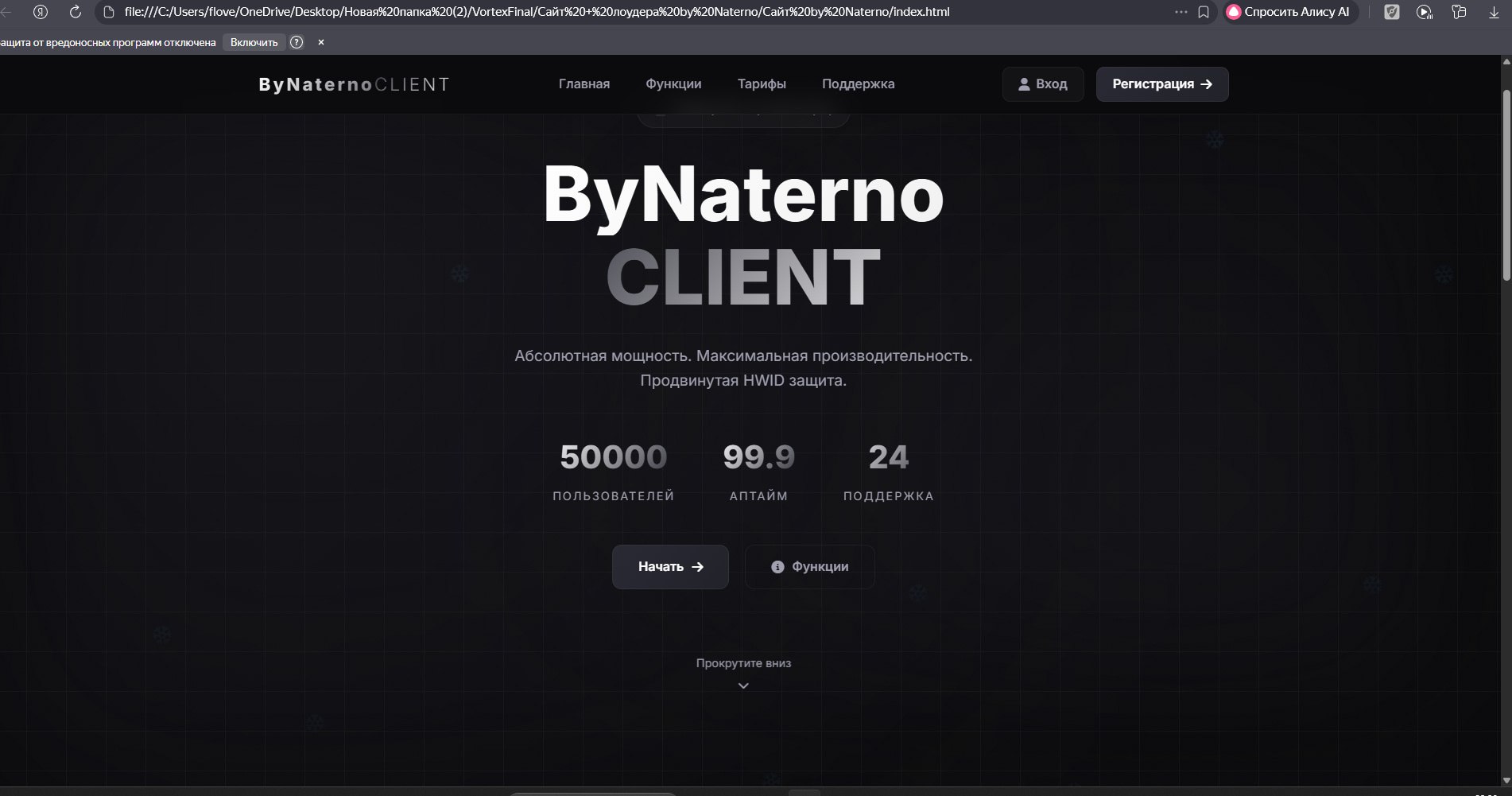Reload the page with the refresh icon

pos(76,12)
